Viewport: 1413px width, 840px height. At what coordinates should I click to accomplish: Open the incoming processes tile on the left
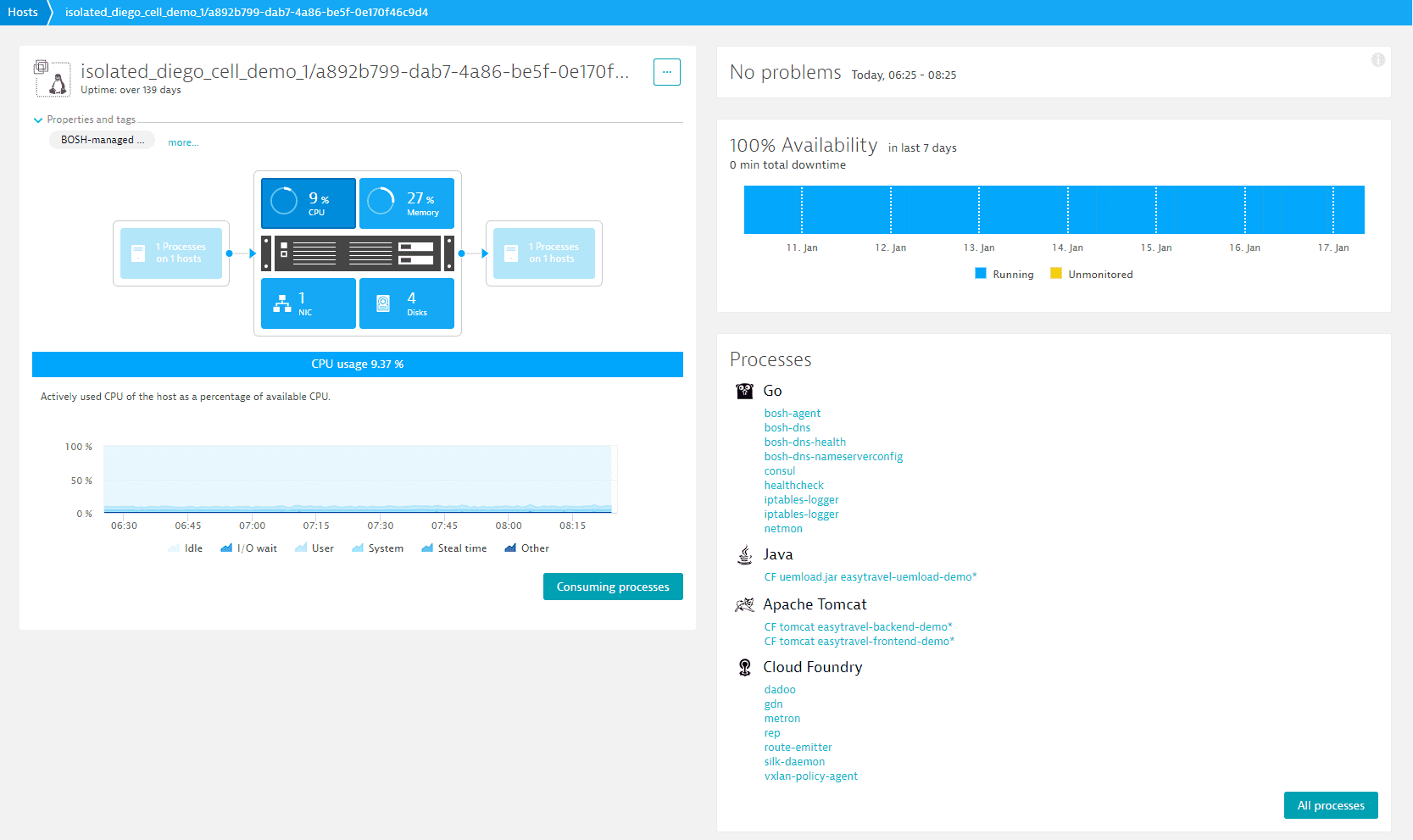(171, 253)
